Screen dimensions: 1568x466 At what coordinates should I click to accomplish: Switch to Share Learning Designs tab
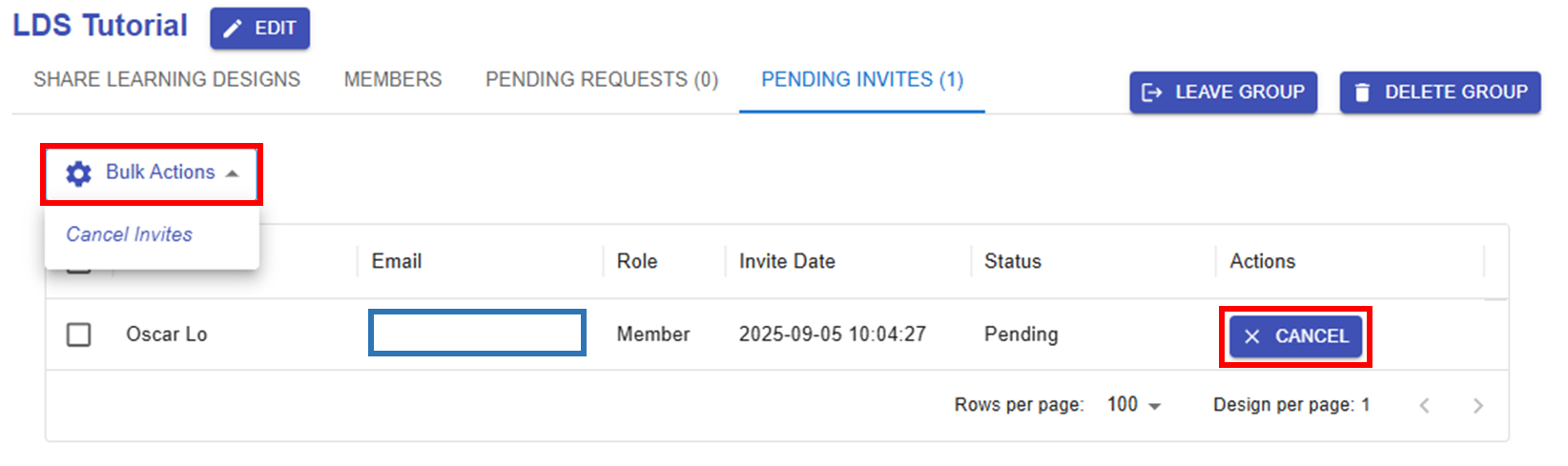pyautogui.click(x=167, y=80)
